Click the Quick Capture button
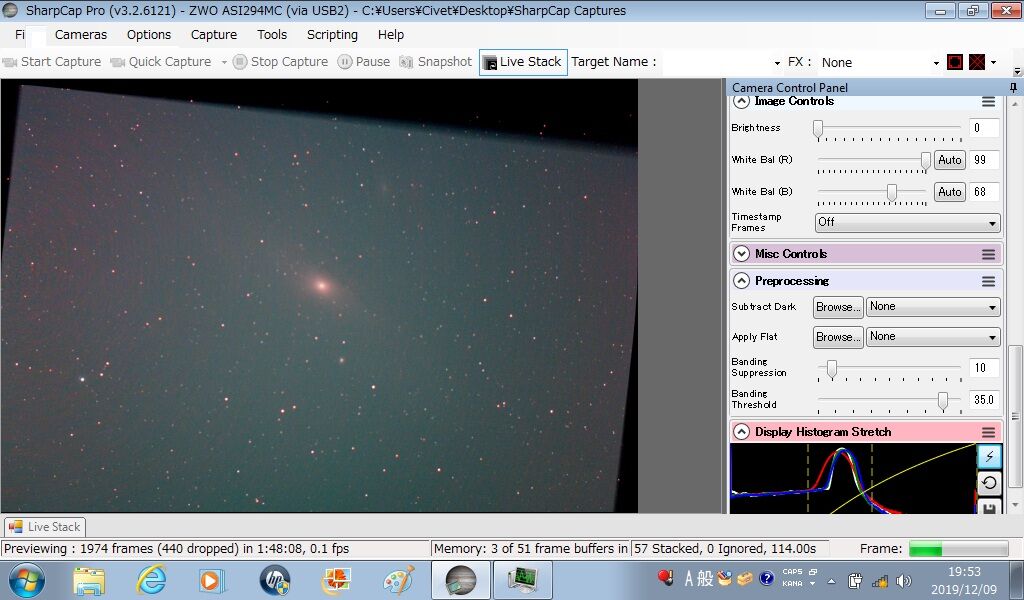The width and height of the screenshot is (1024, 600). pyautogui.click(x=161, y=62)
